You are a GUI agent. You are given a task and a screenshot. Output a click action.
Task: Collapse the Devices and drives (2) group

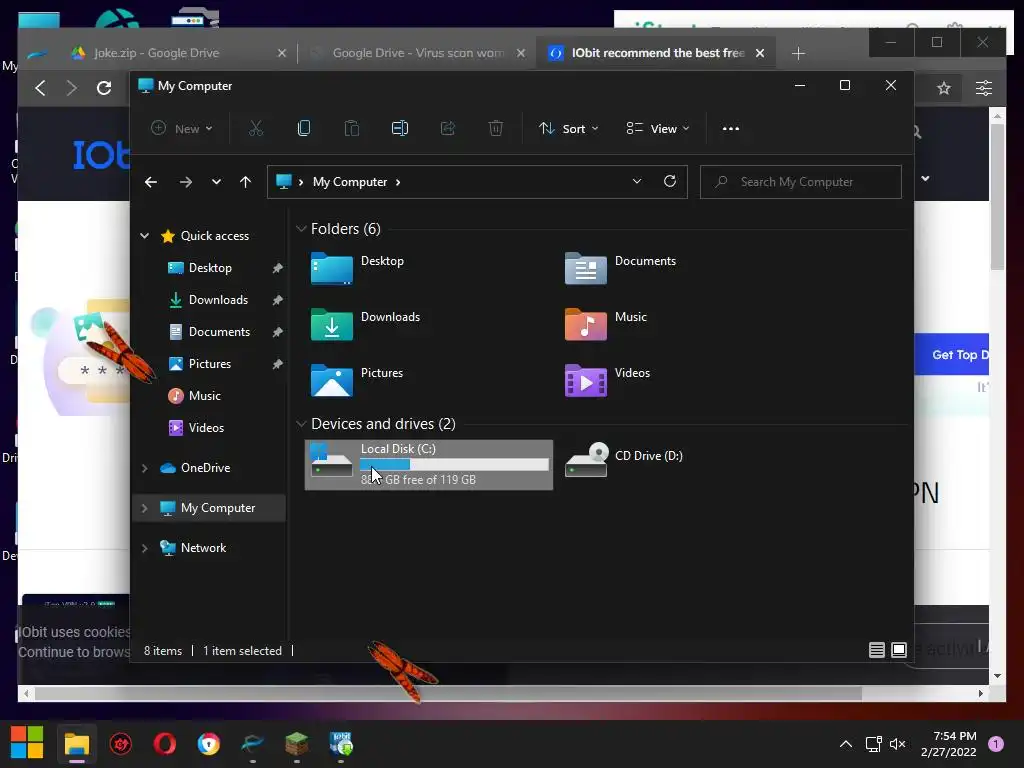click(x=301, y=424)
